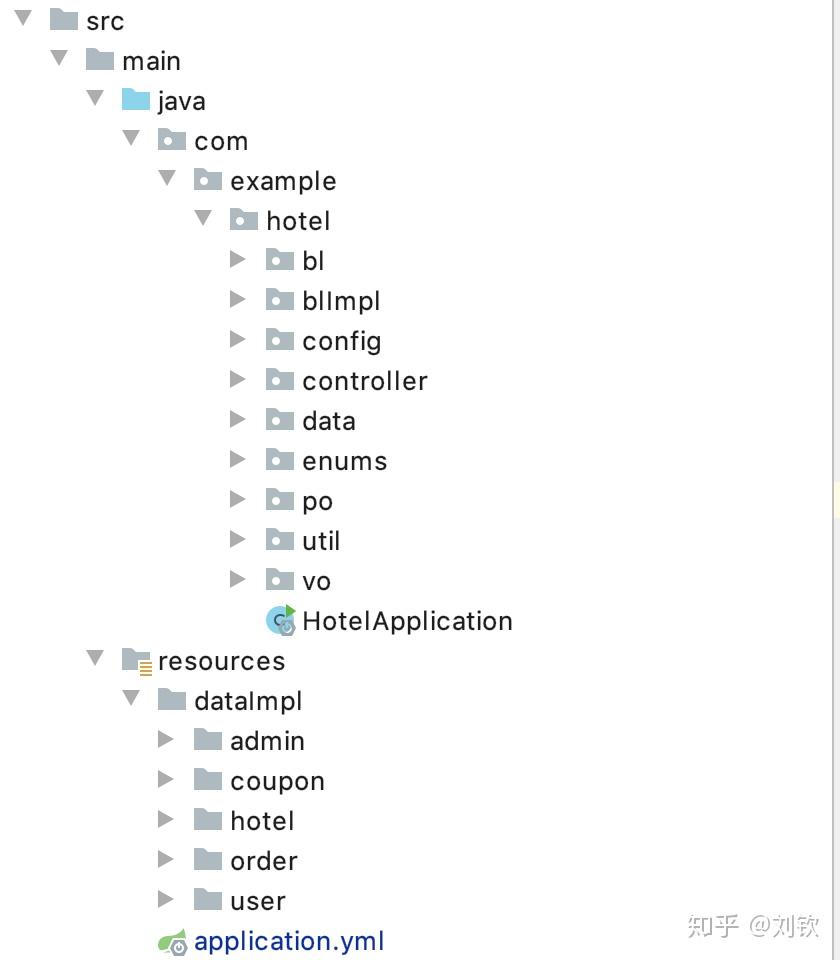840x960 pixels.
Task: Expand the coupon folder under dataImpl
Action: (166, 779)
